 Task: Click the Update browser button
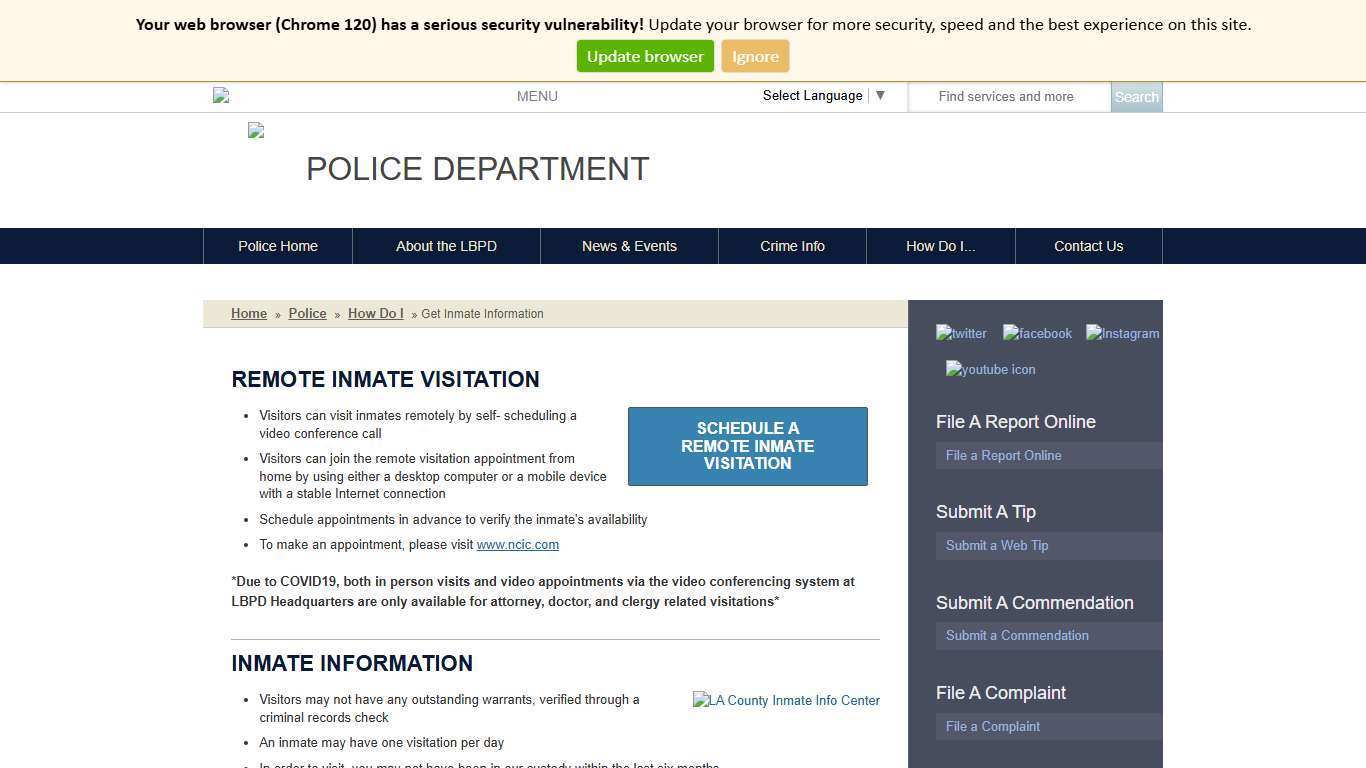644,56
